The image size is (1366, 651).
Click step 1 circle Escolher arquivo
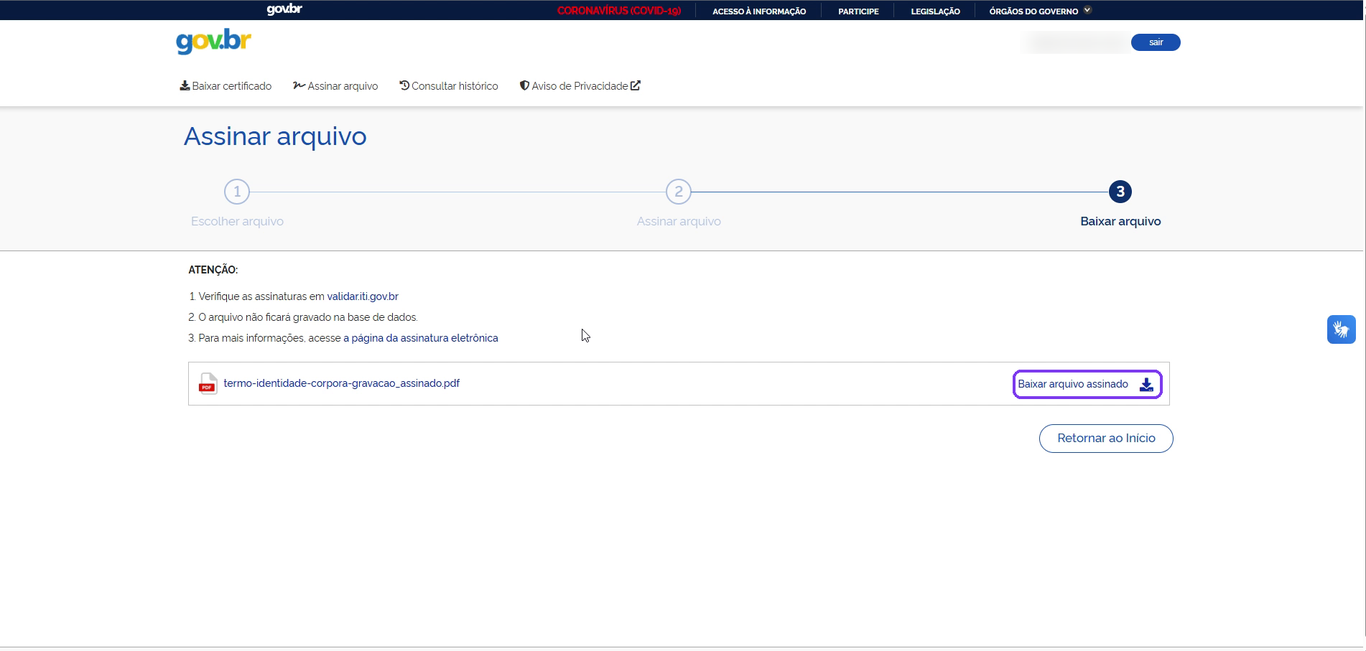pos(237,192)
